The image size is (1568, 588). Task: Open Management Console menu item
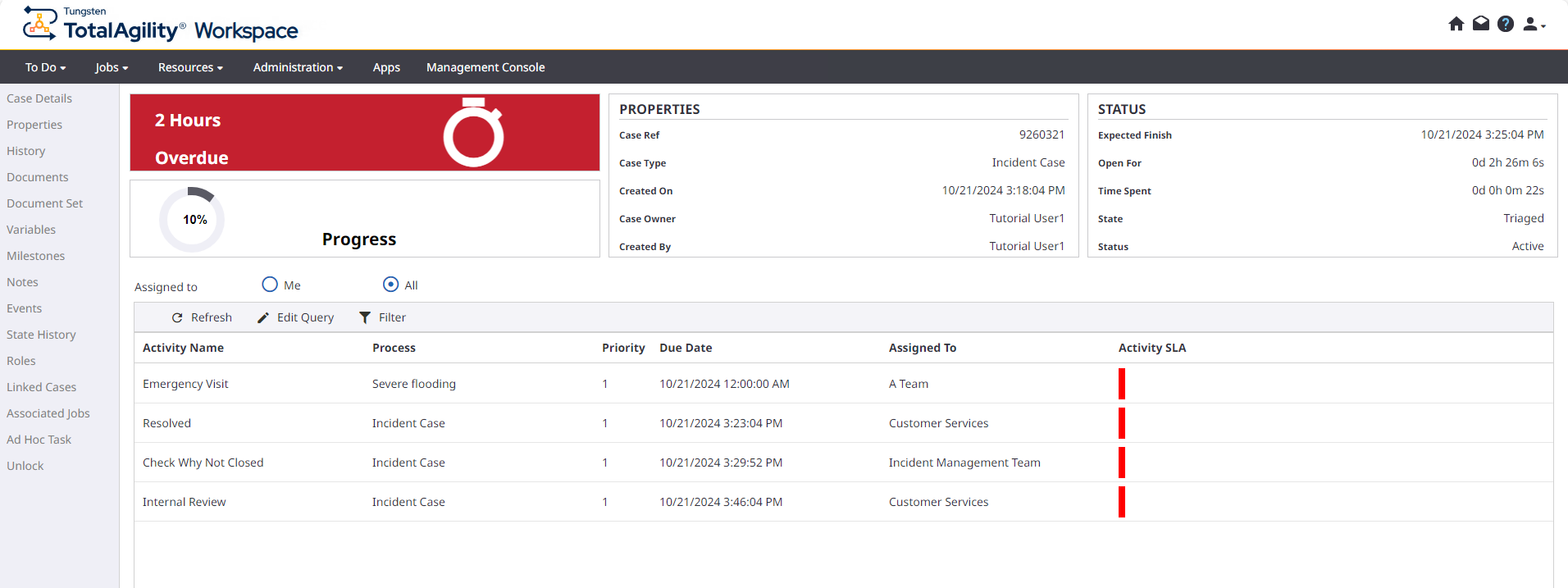(x=485, y=67)
